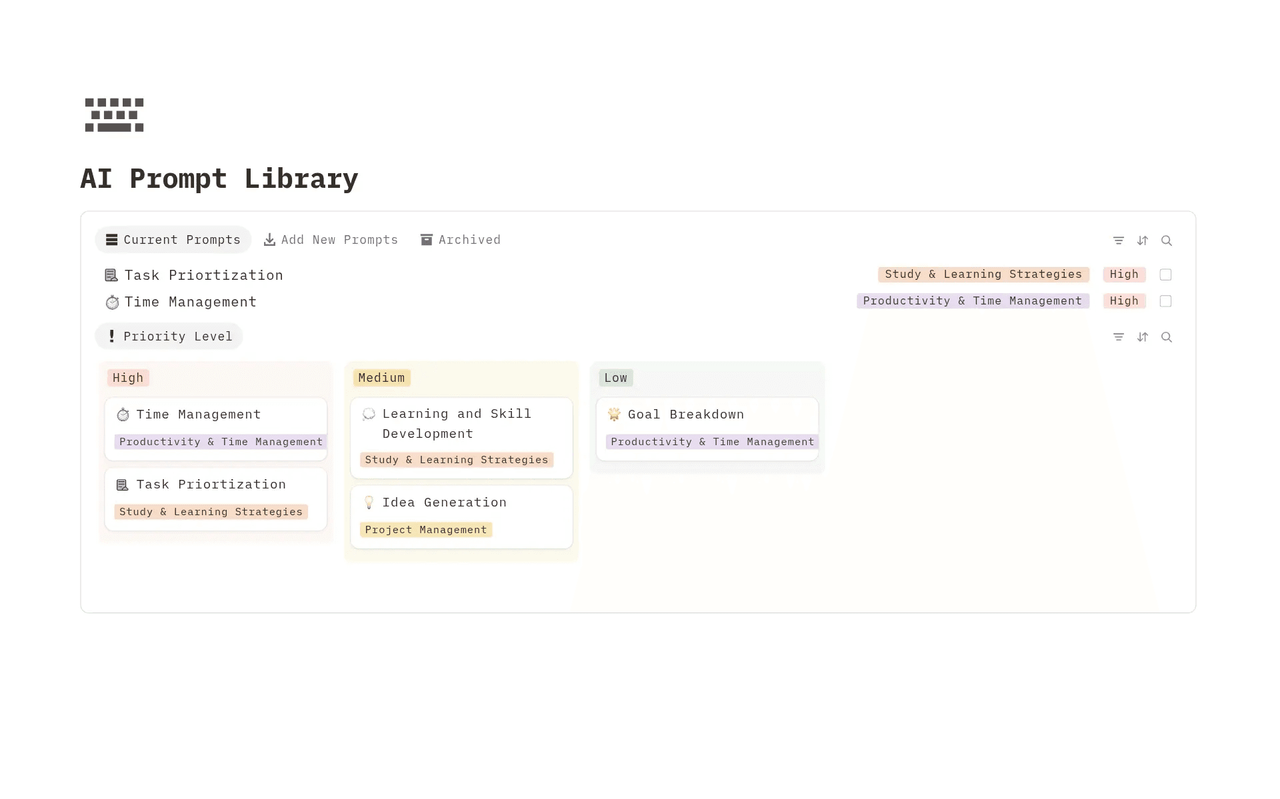Click stopwatch icon on Time Management card
This screenshot has height=799, width=1280.
click(123, 415)
